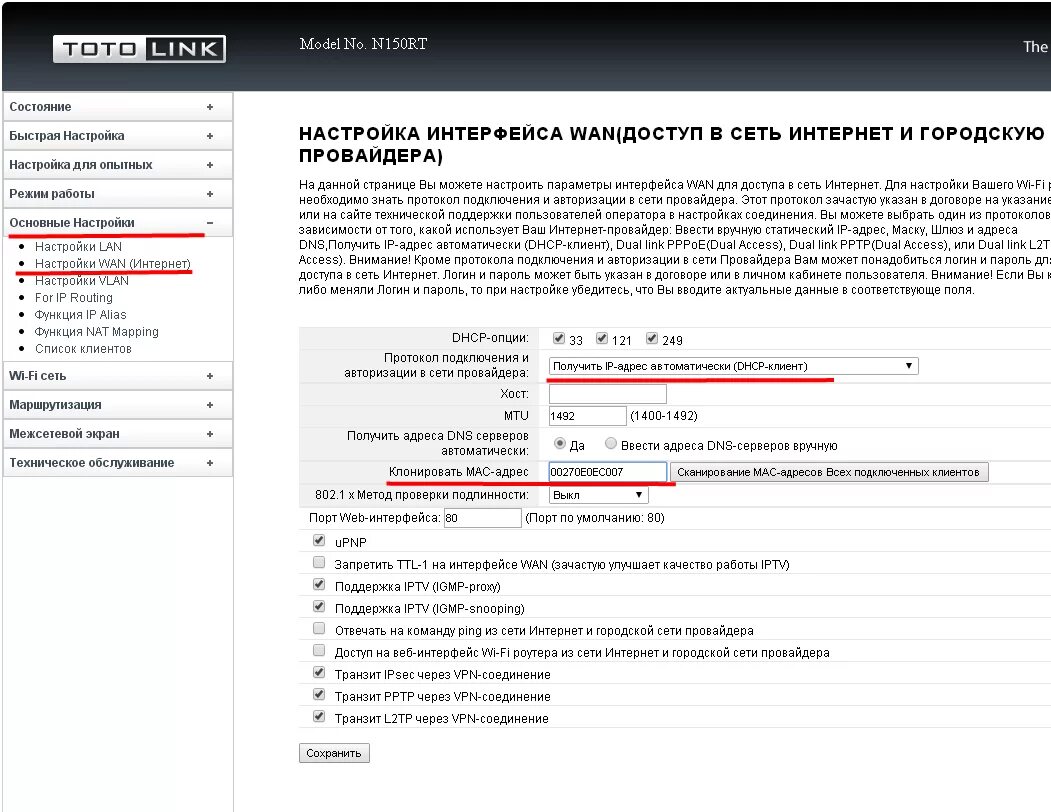Screen dimensions: 1051x812
Task: Open Настройки VLAN page
Action: click(x=82, y=280)
